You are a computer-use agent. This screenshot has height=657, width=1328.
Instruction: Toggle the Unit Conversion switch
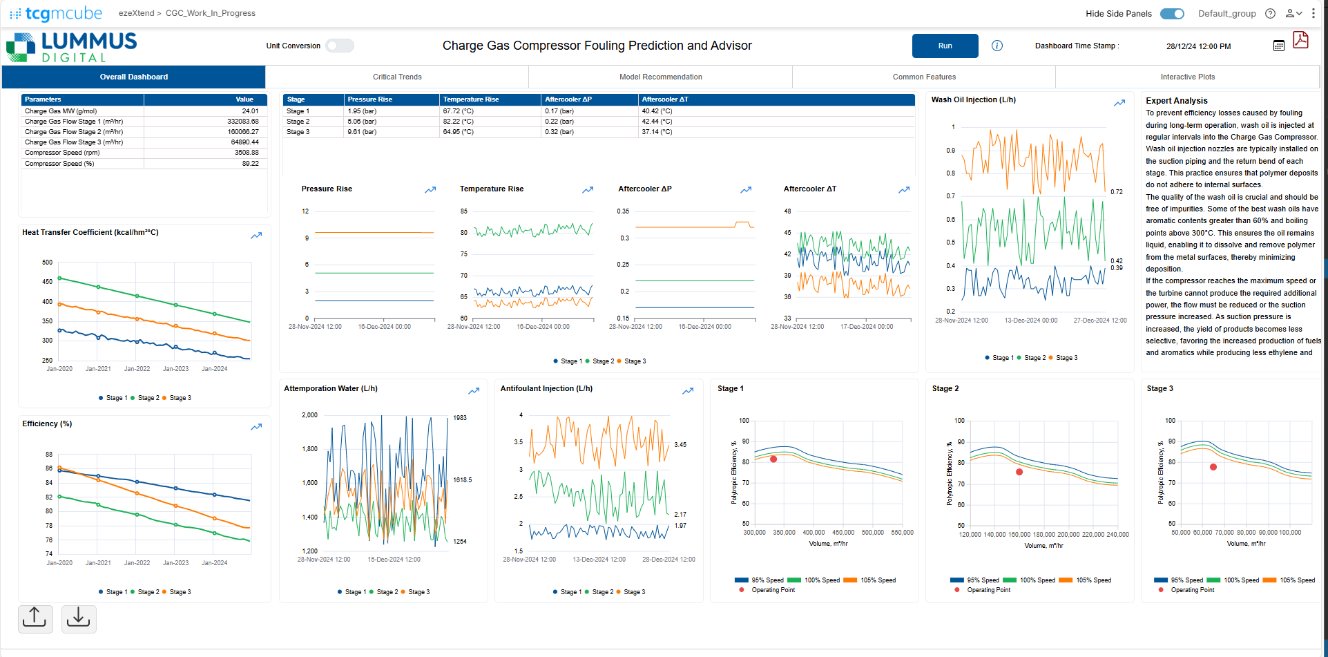coord(339,46)
